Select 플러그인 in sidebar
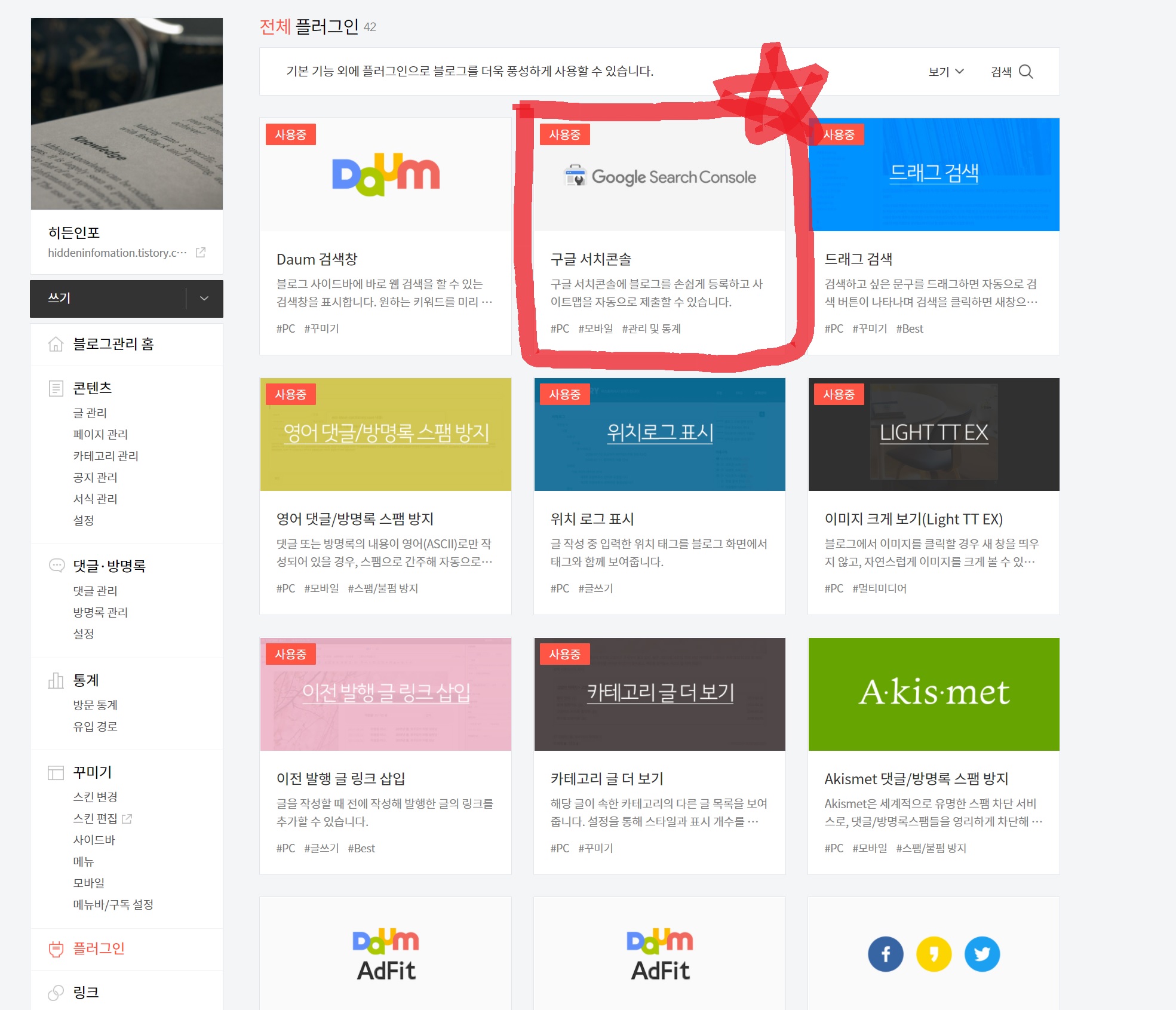 tap(99, 948)
